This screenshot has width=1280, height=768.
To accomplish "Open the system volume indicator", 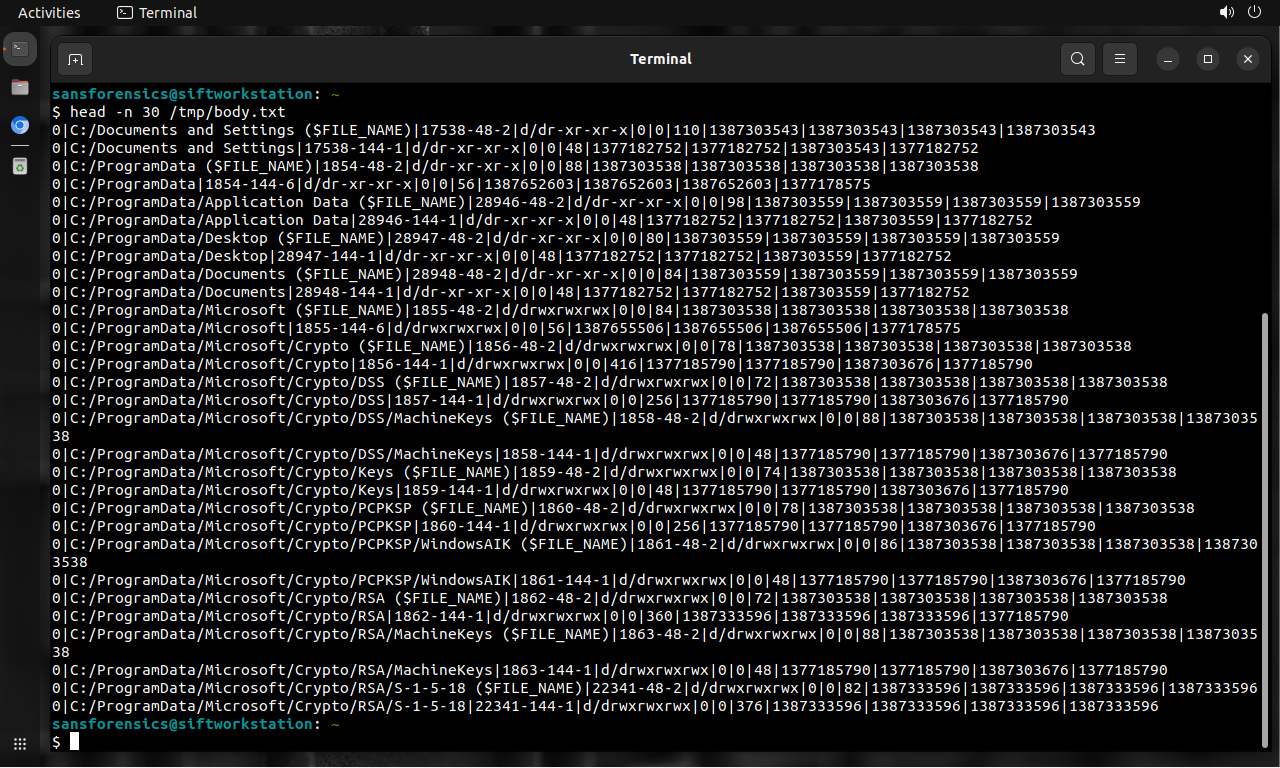I will click(x=1227, y=13).
